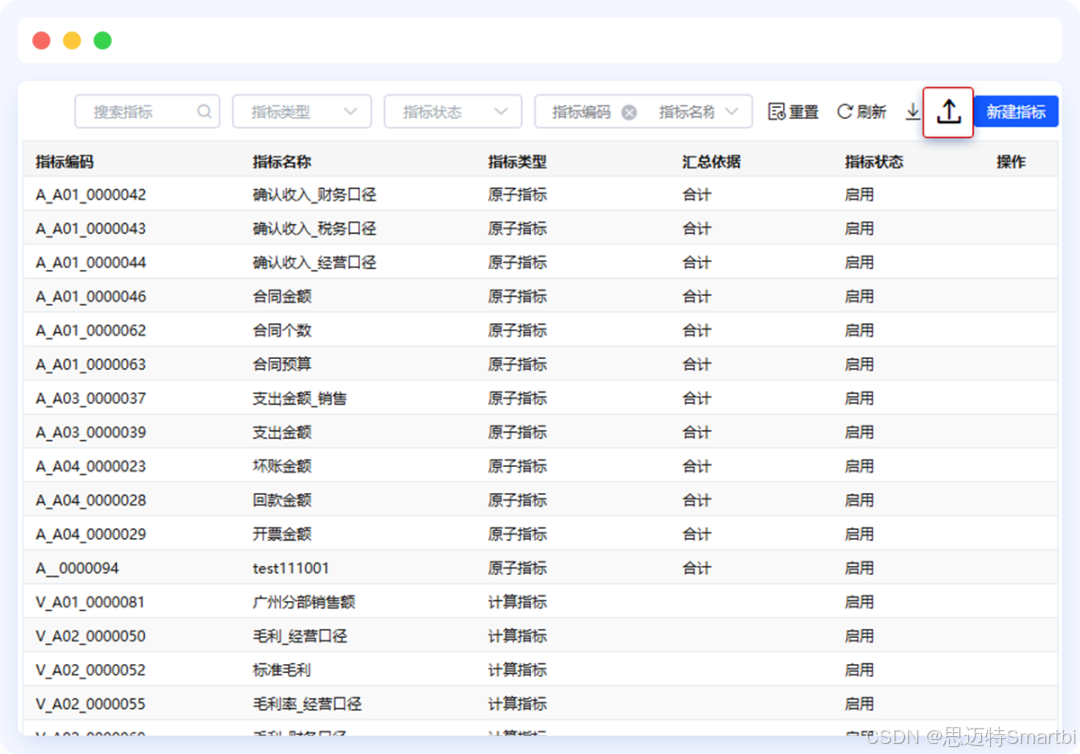The image size is (1080, 754).
Task: Click 原子指标 in the test111001 row
Action: pyautogui.click(x=517, y=568)
